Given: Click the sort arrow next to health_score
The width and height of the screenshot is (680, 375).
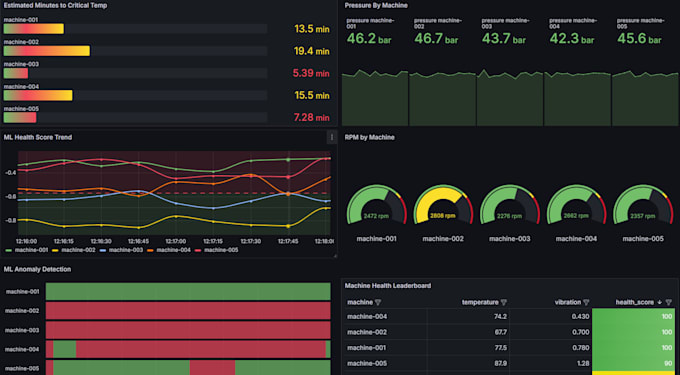Looking at the screenshot, I should tap(660, 302).
